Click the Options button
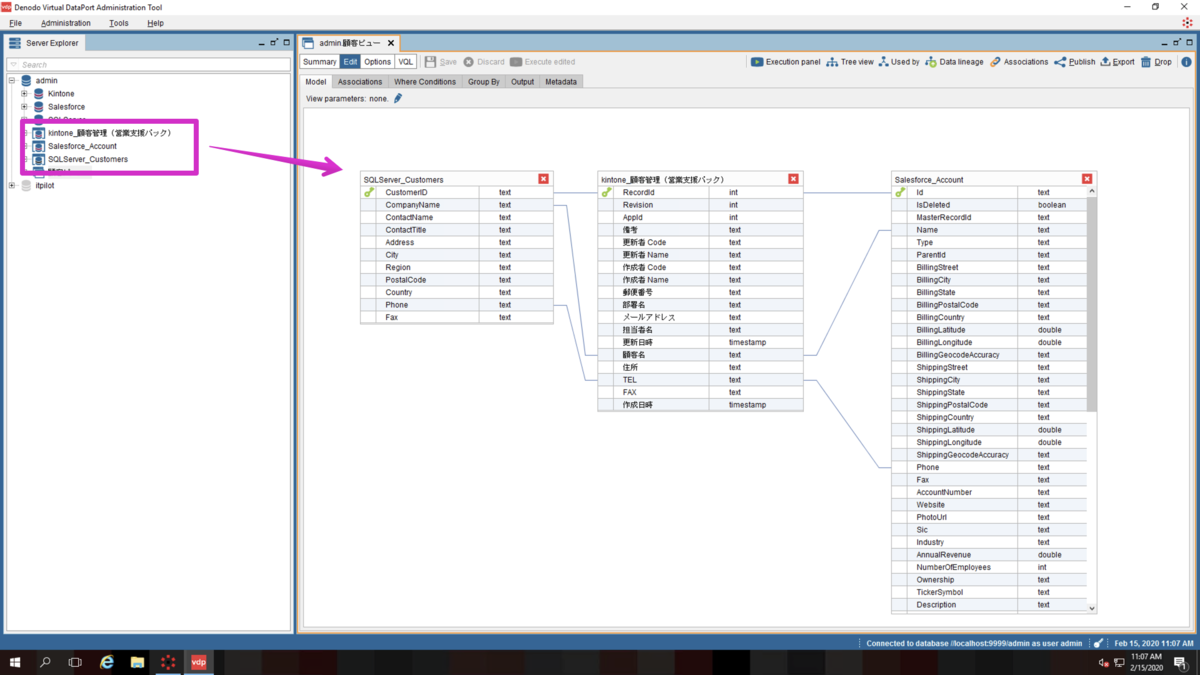This screenshot has height=675, width=1200. (378, 62)
